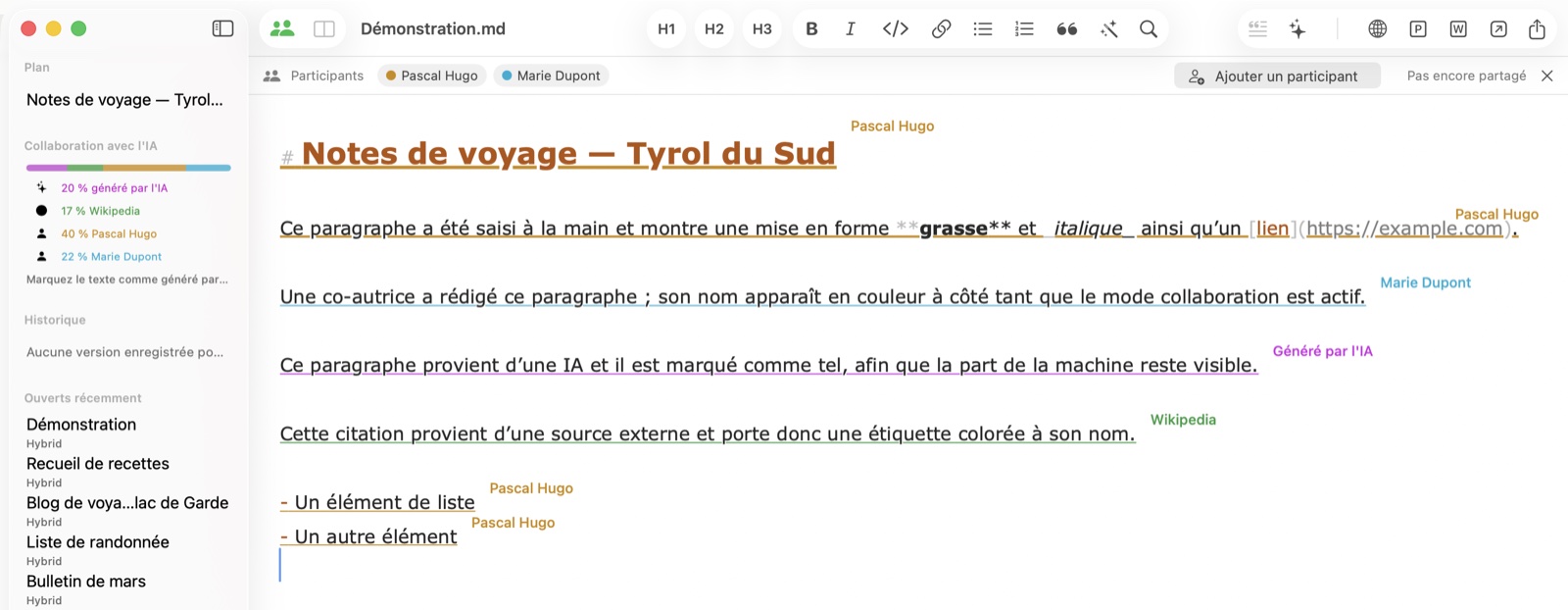This screenshot has height=610, width=1568.
Task: Click the https://example.com URL text
Action: tap(1404, 229)
